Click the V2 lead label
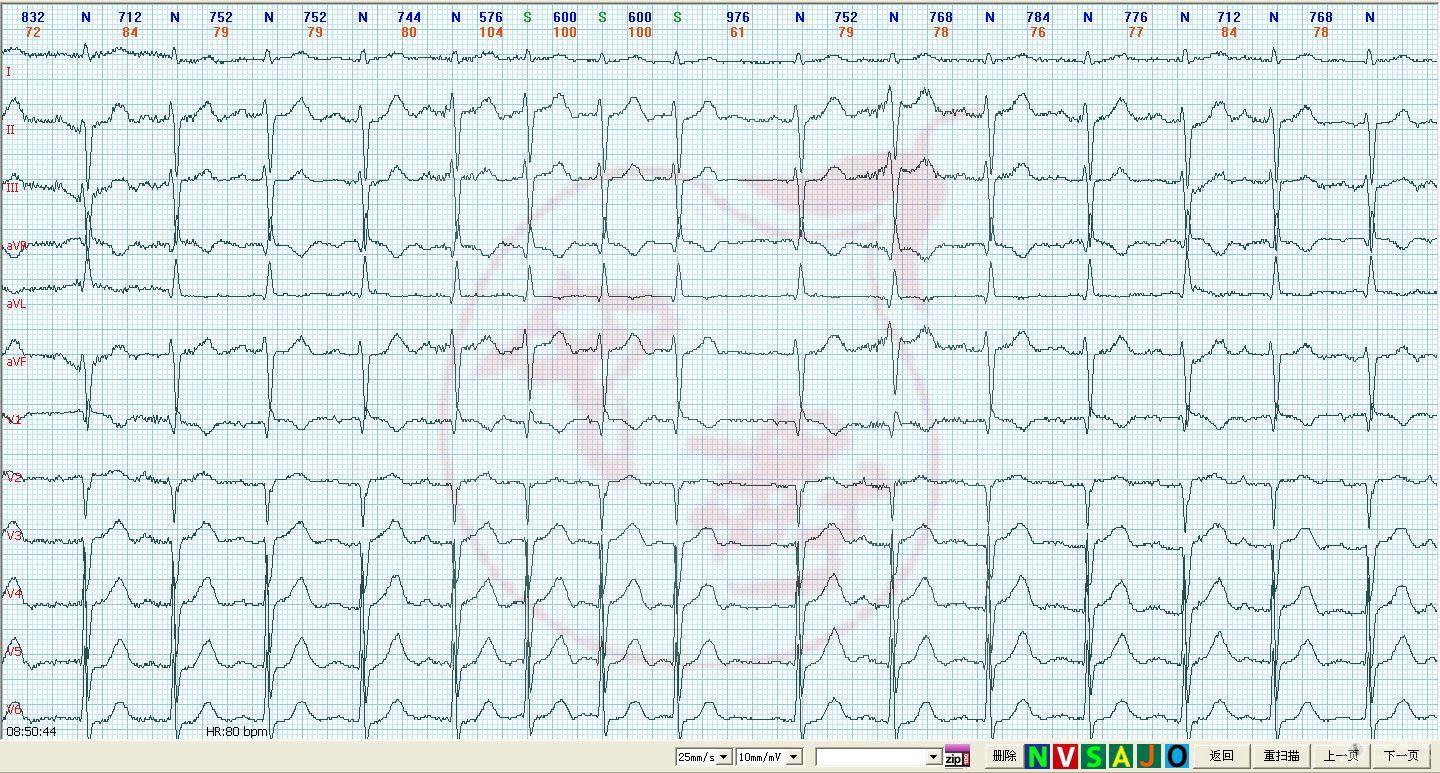The width and height of the screenshot is (1440, 773). point(13,477)
